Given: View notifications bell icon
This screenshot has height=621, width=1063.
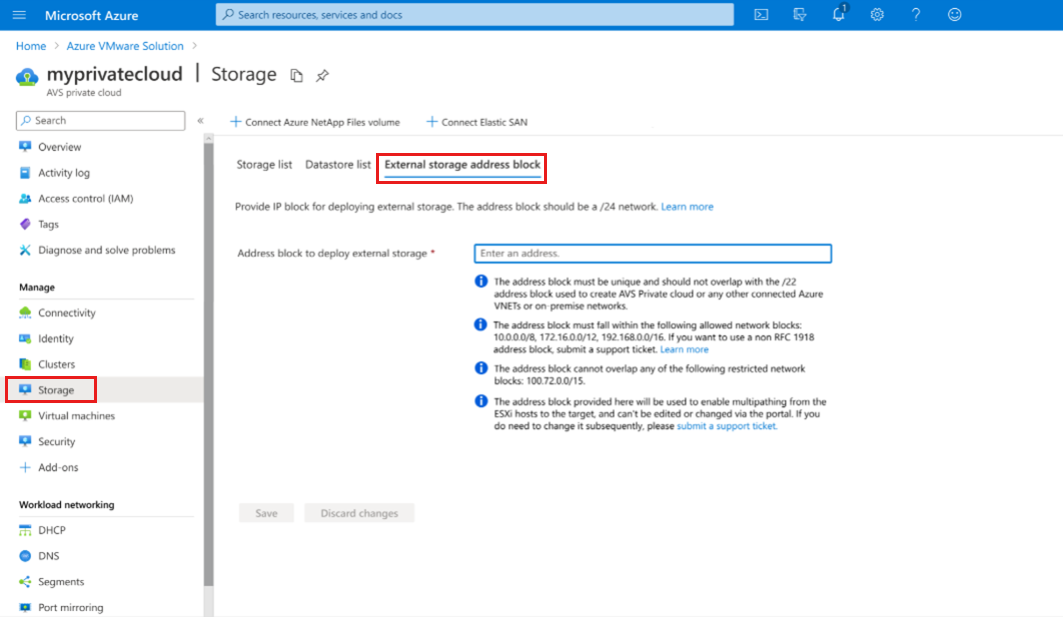Looking at the screenshot, I should pos(839,14).
